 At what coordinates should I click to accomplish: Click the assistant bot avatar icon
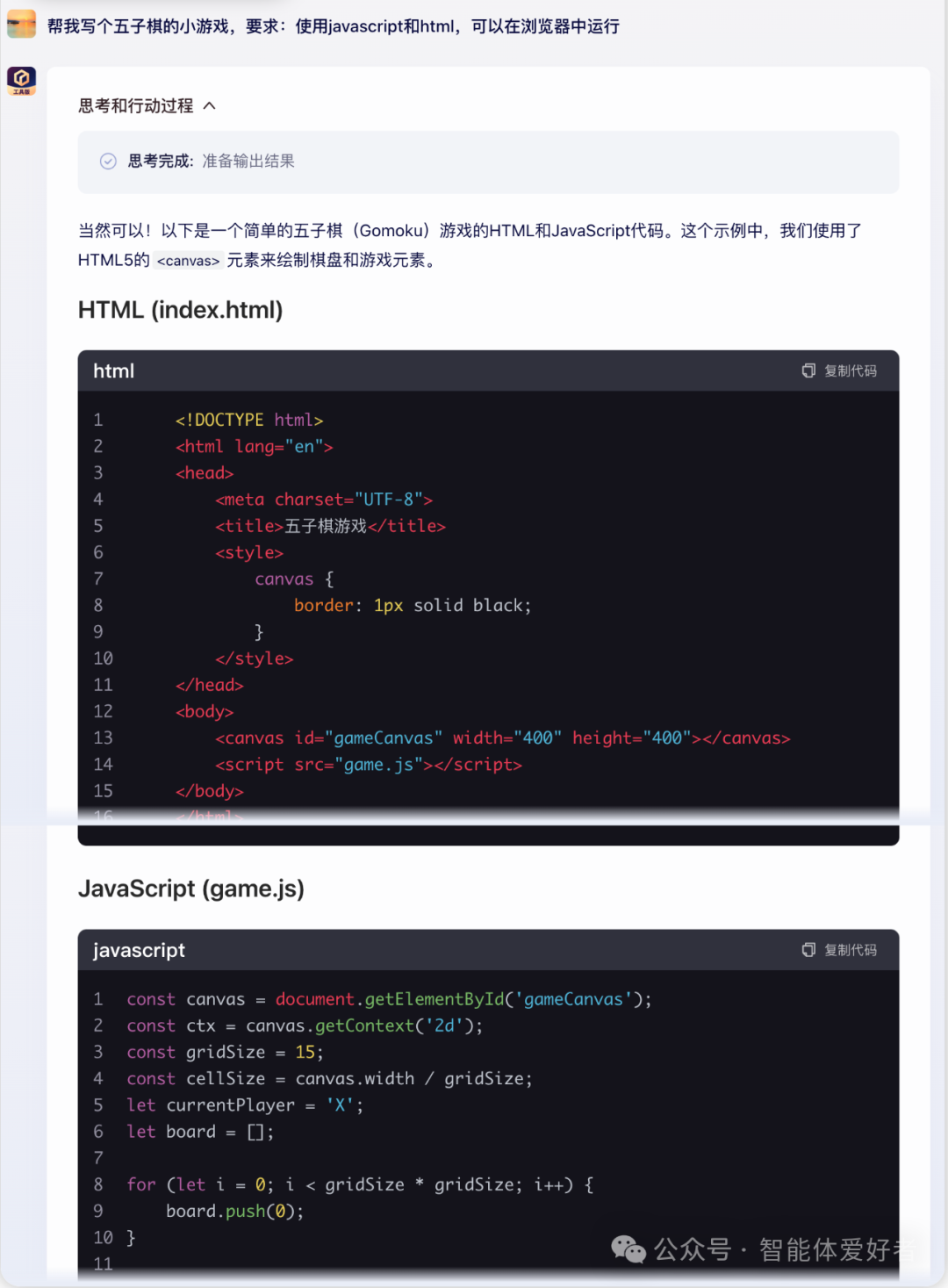(x=21, y=81)
